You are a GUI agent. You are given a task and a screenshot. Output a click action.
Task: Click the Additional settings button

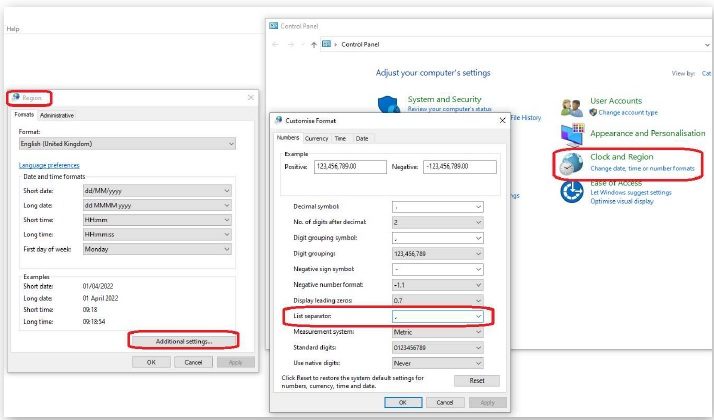183,341
